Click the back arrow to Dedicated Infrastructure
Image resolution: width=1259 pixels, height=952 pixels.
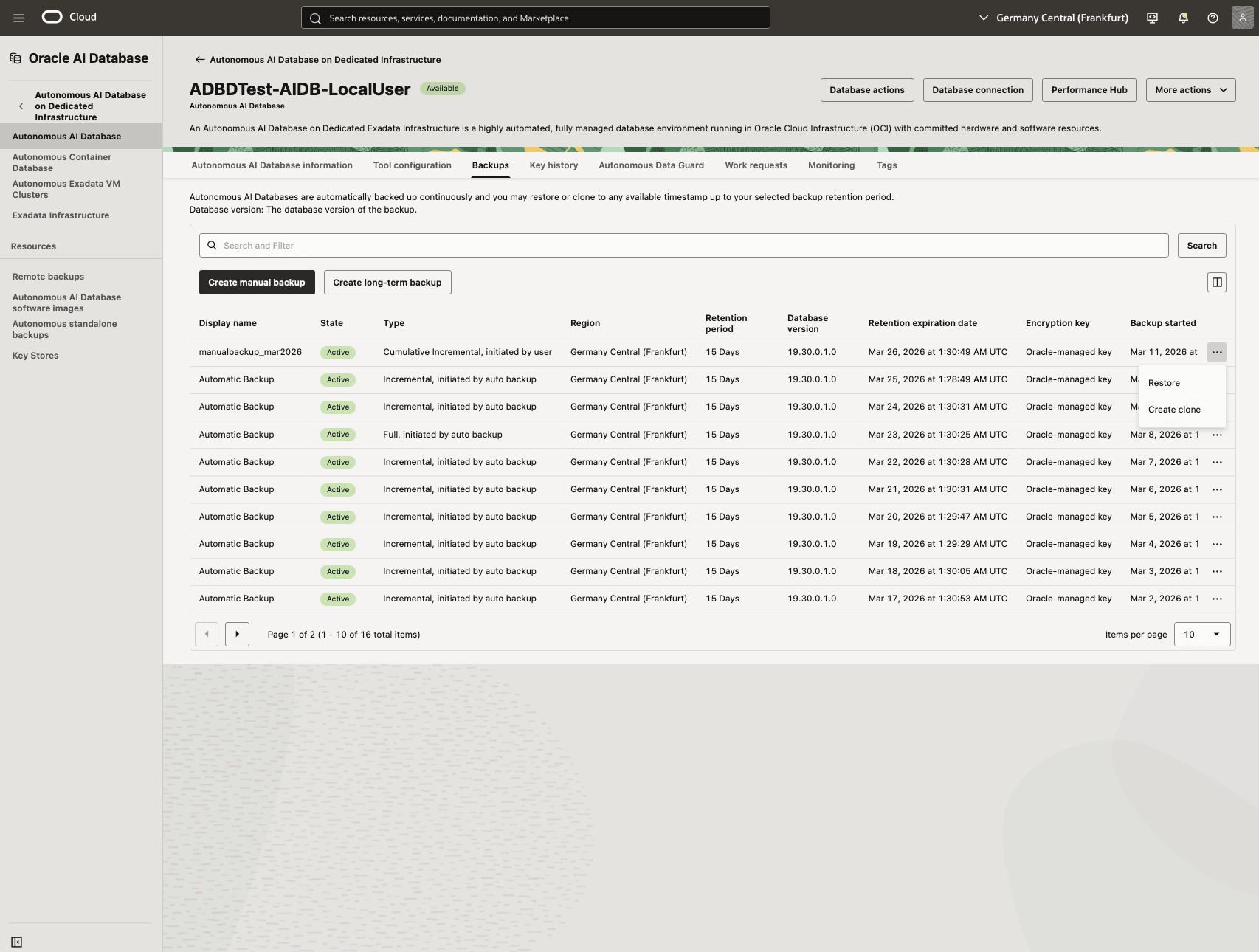point(200,60)
